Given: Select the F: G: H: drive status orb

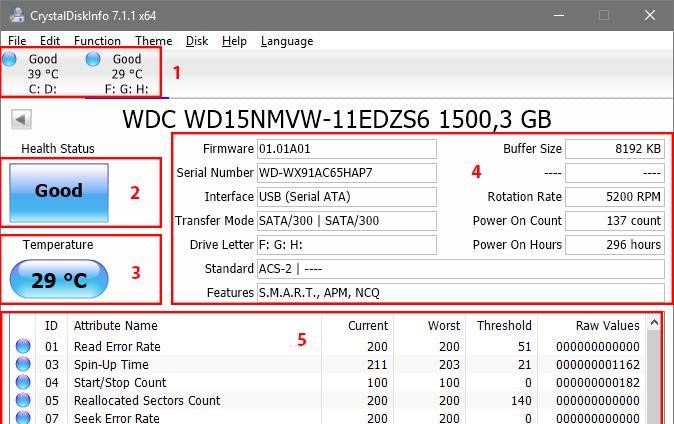Looking at the screenshot, I should coord(94,60).
